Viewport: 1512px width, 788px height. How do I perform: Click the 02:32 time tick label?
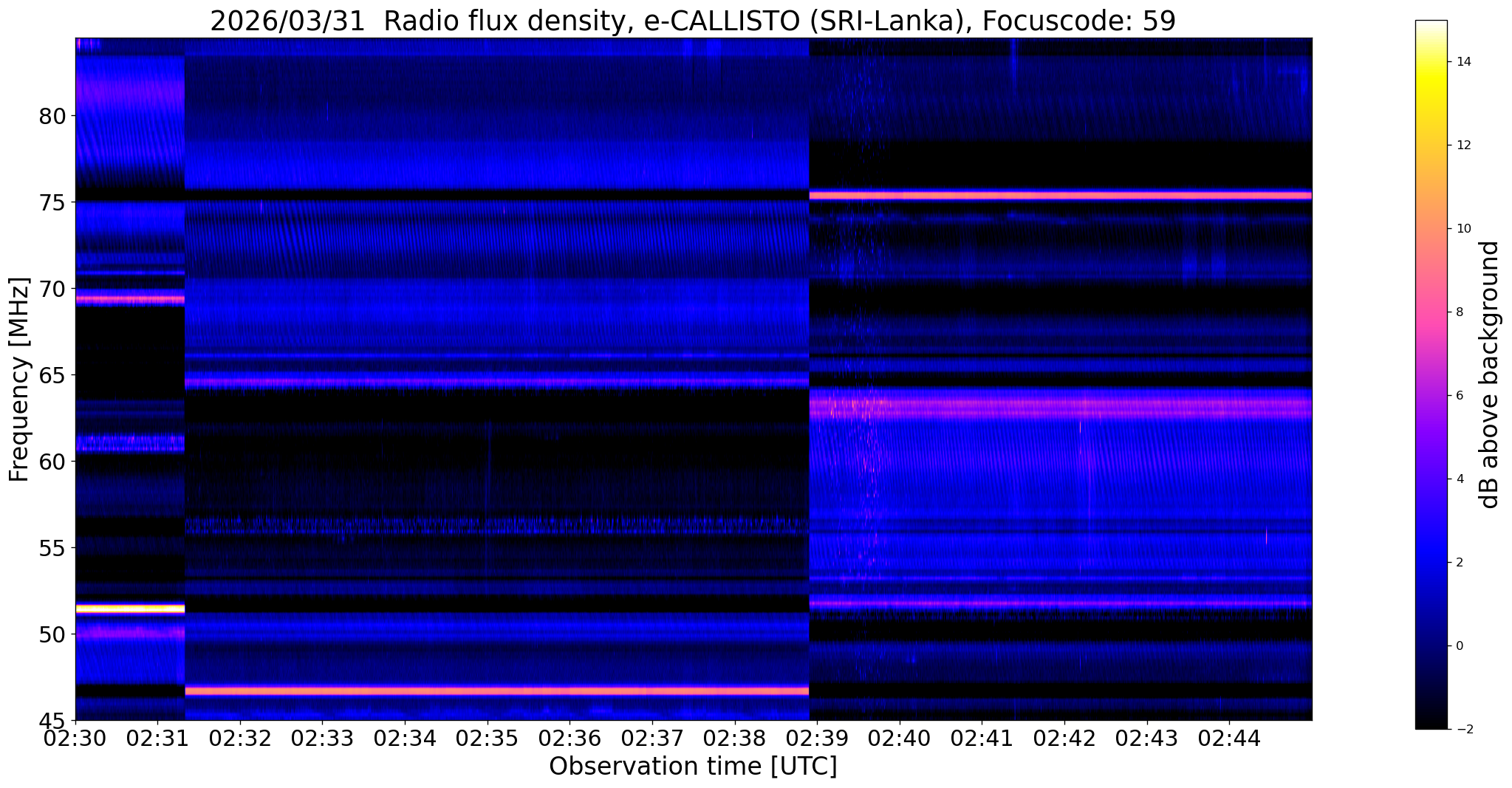[239, 738]
